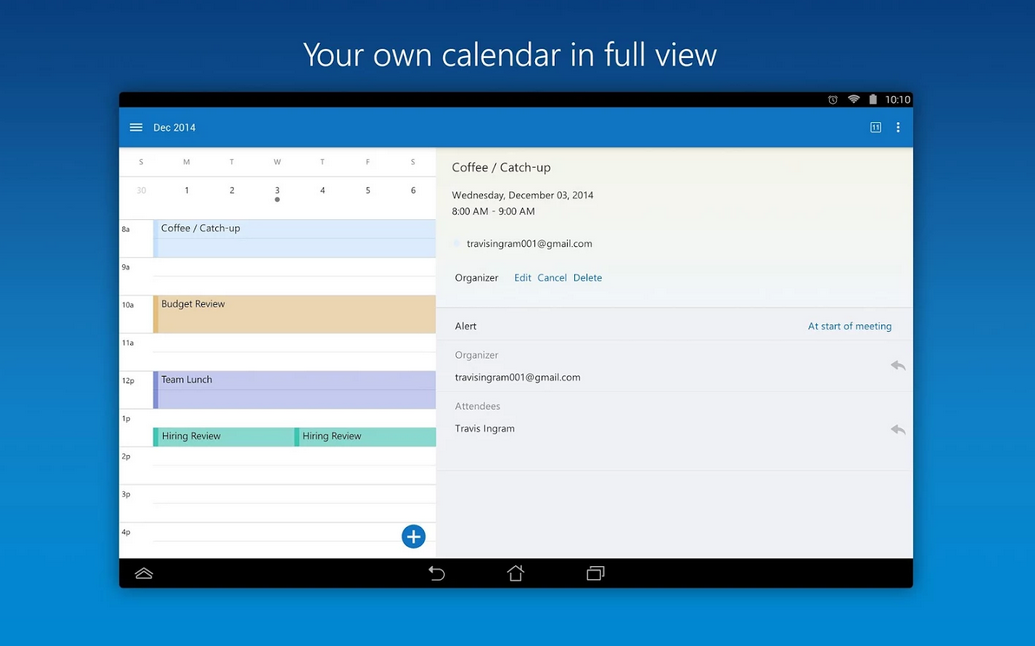The width and height of the screenshot is (1035, 646).
Task: Tap the 2p time slot label
Action: 125,456
